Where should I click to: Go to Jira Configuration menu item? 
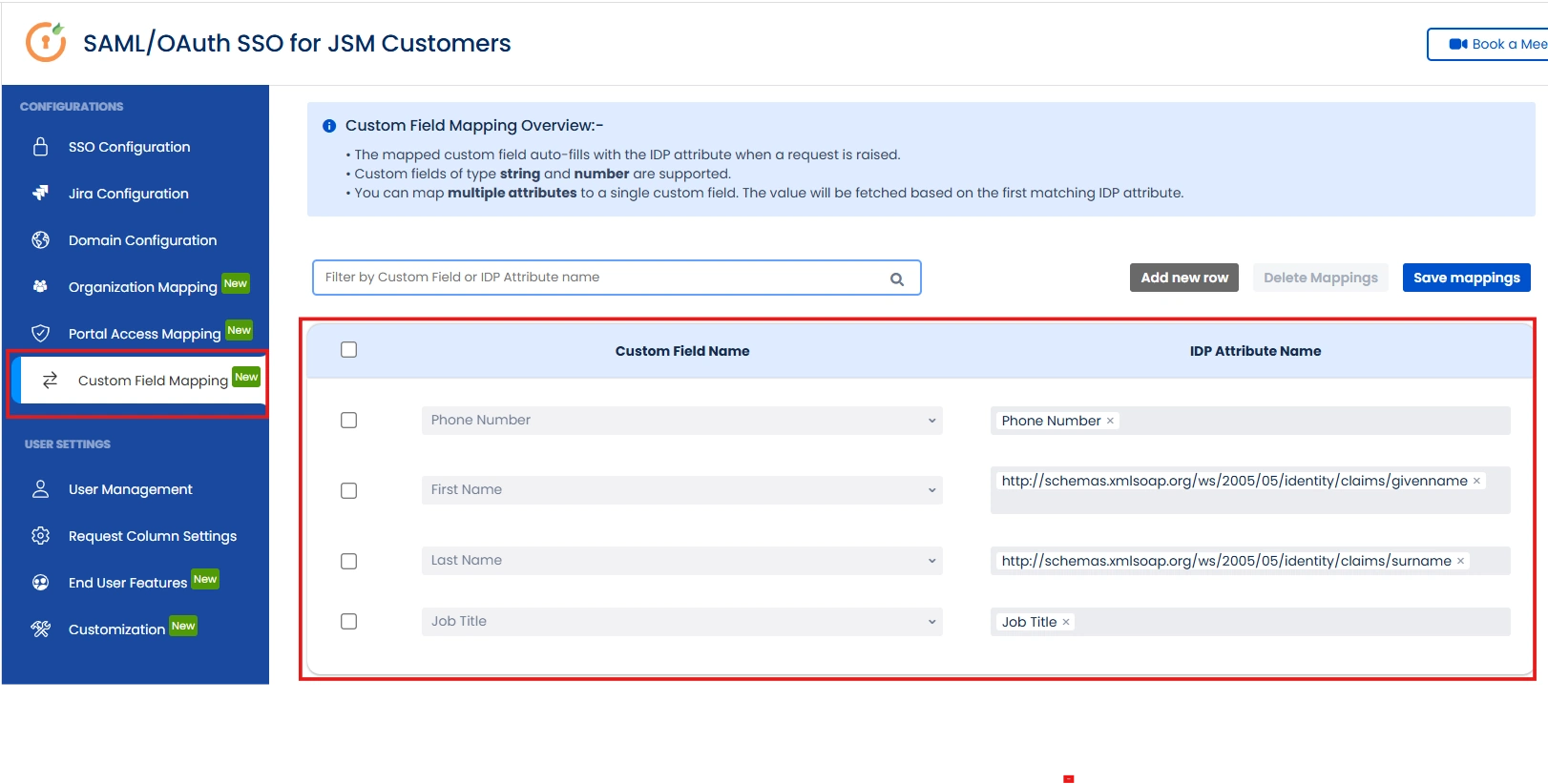(129, 194)
